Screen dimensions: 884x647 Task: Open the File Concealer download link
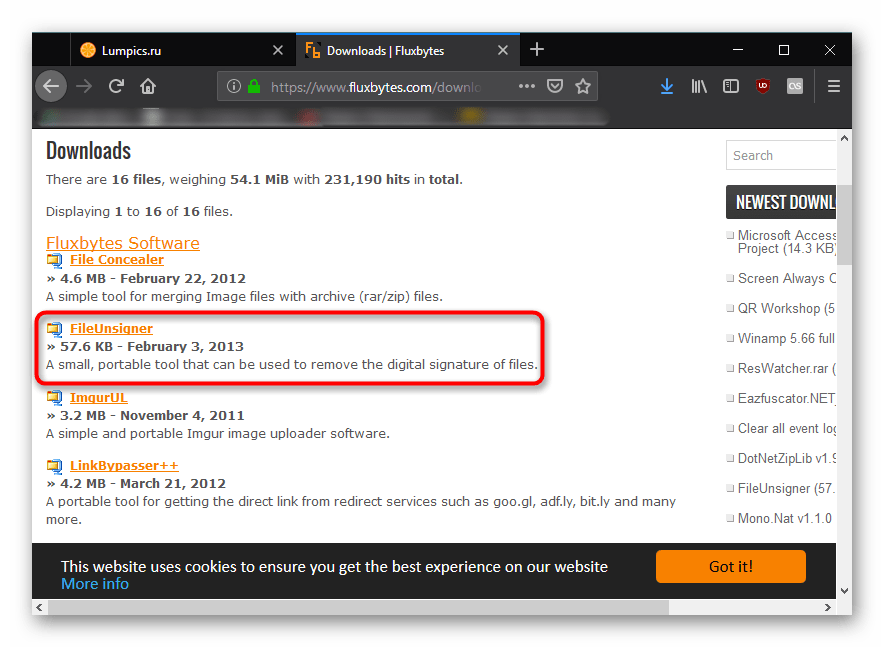pyautogui.click(x=117, y=260)
